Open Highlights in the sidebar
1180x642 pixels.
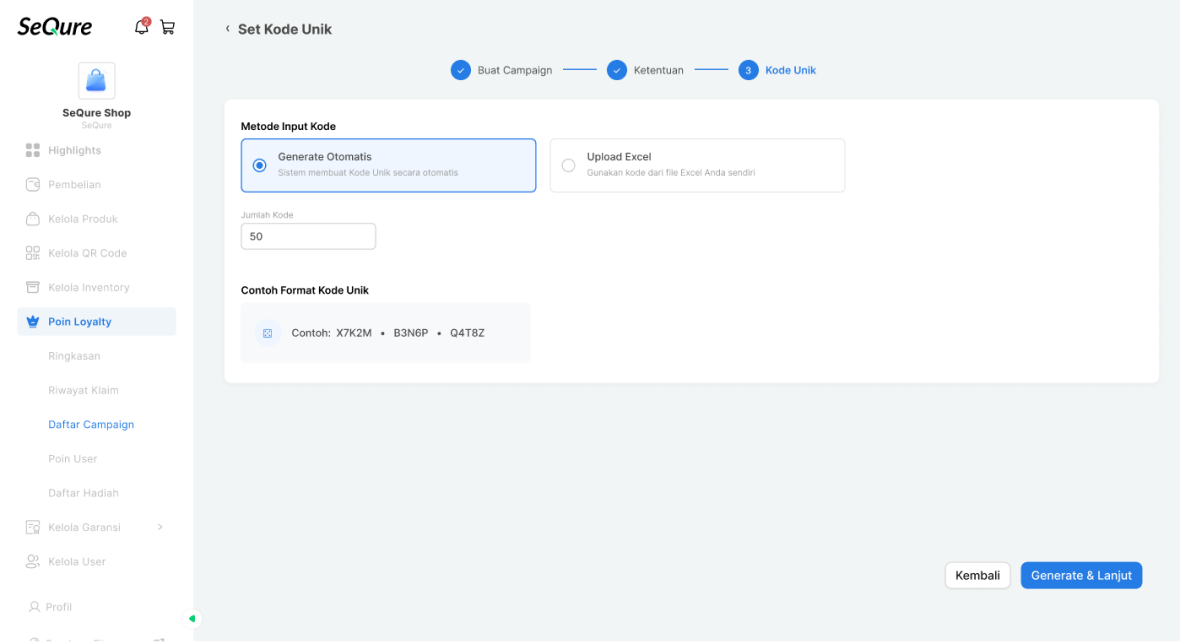96,151
